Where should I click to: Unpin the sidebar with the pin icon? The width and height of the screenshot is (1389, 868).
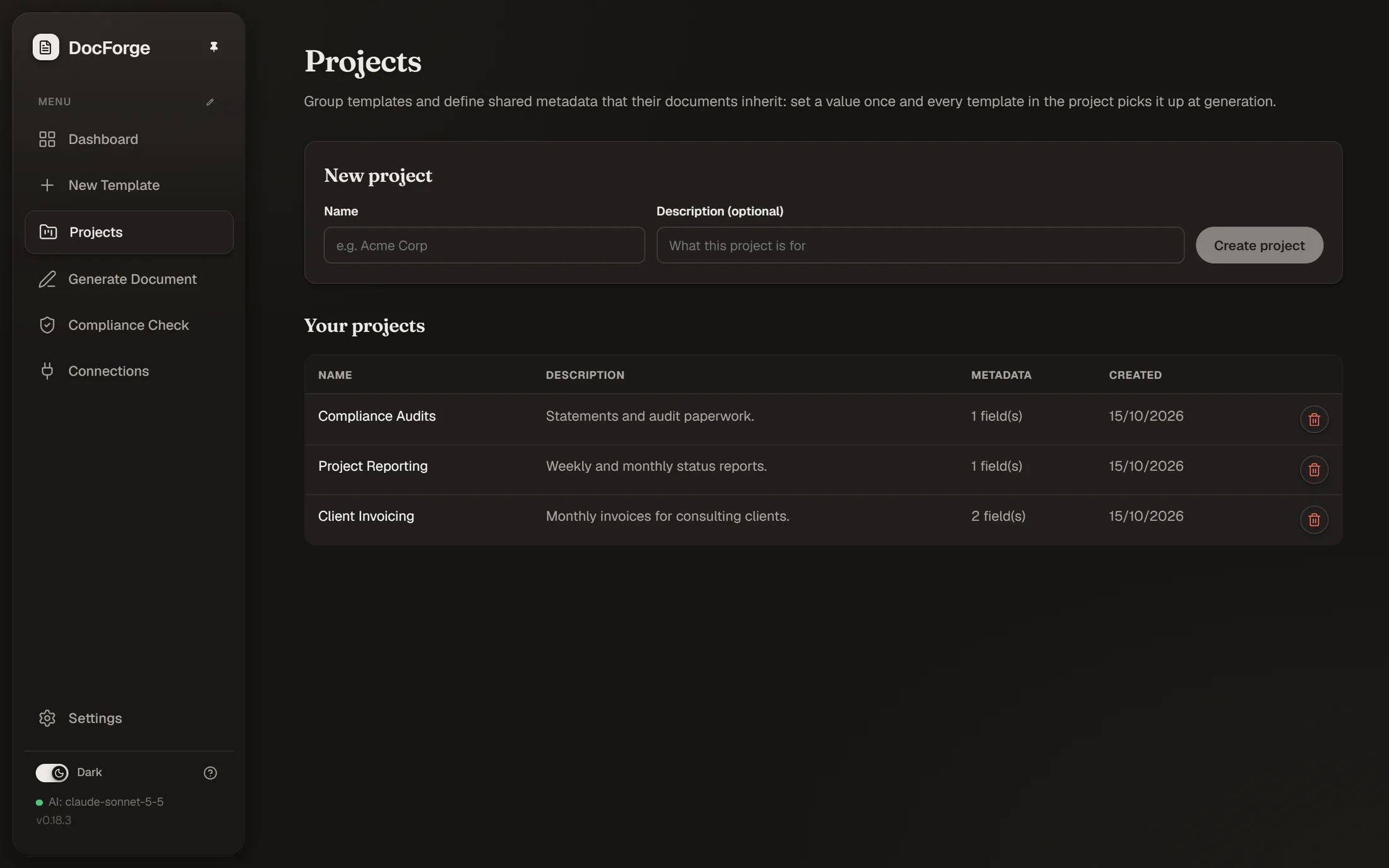[213, 47]
